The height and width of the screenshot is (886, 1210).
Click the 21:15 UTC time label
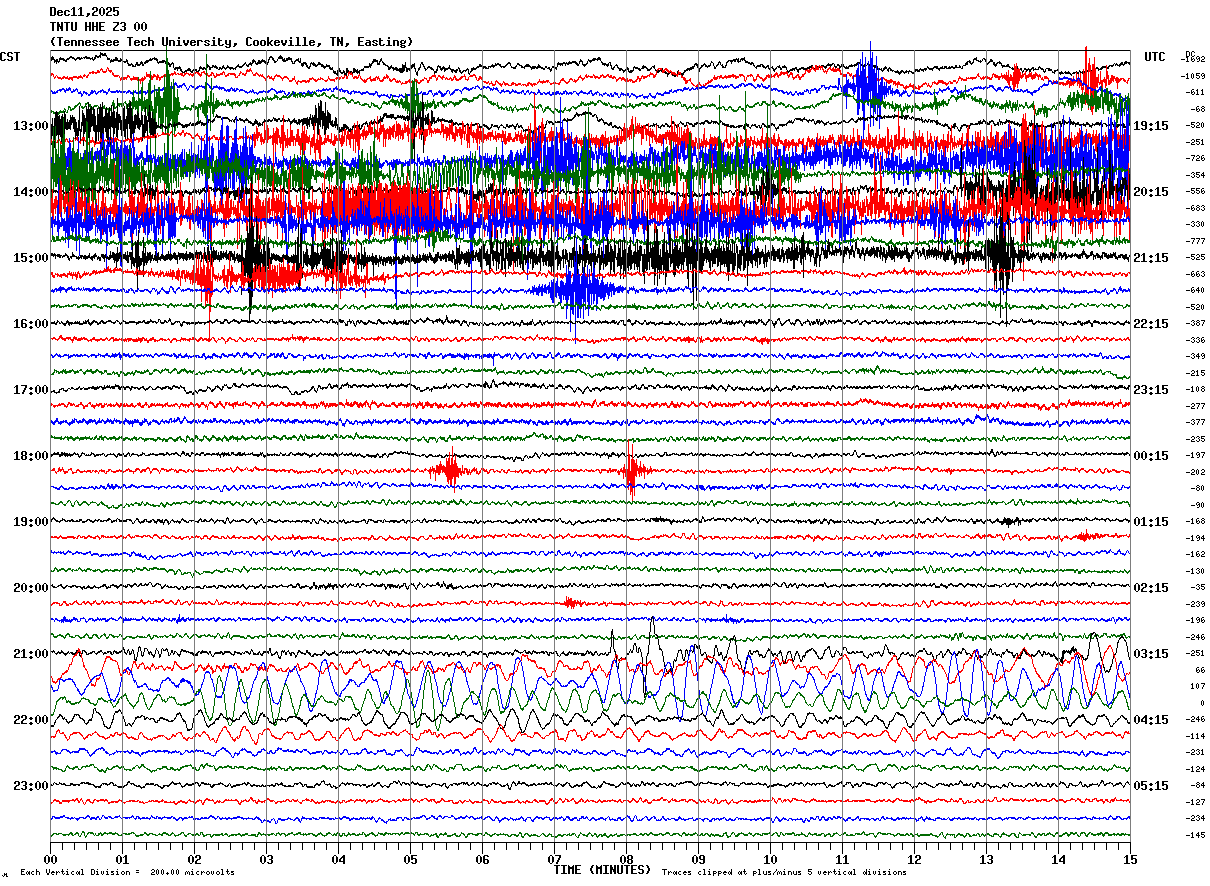coord(1151,258)
